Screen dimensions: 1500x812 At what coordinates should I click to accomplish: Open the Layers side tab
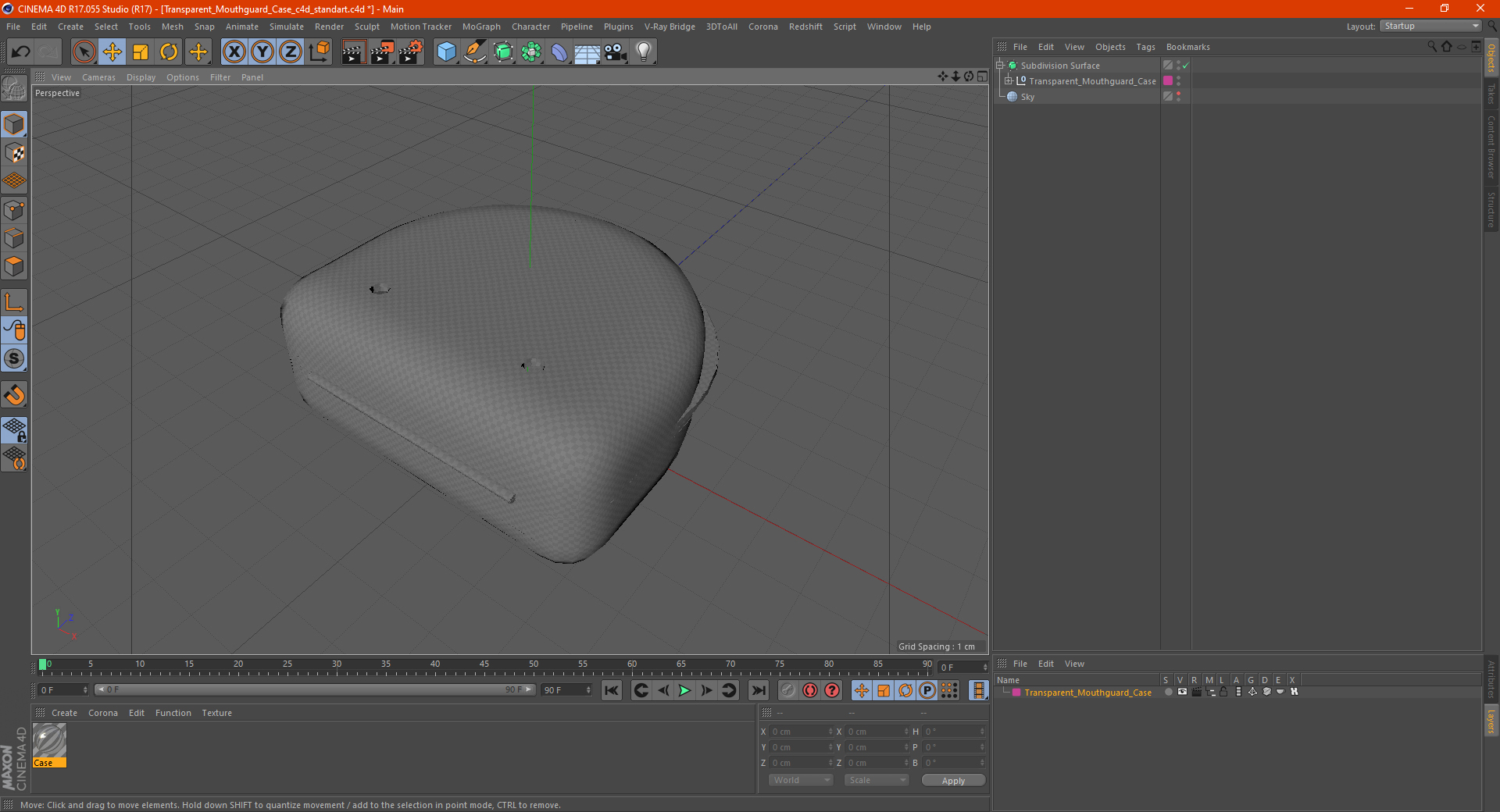(x=1491, y=720)
